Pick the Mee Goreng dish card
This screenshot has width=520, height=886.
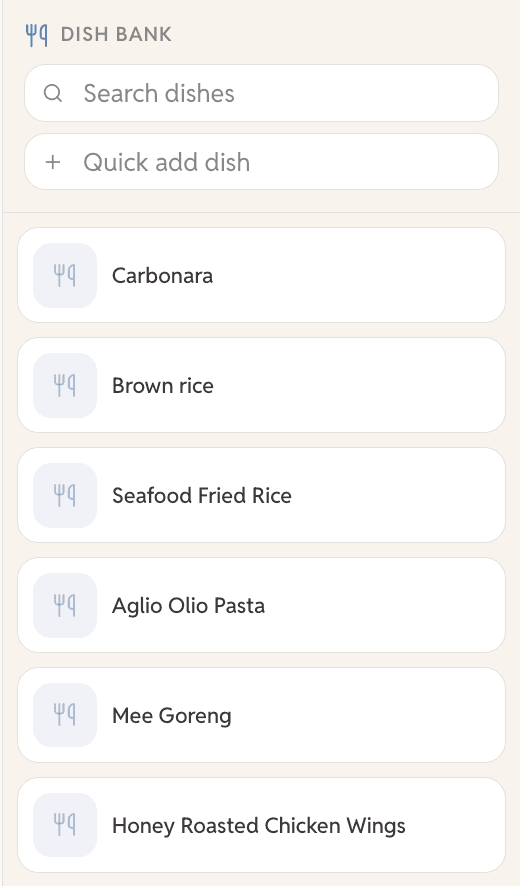(x=262, y=715)
